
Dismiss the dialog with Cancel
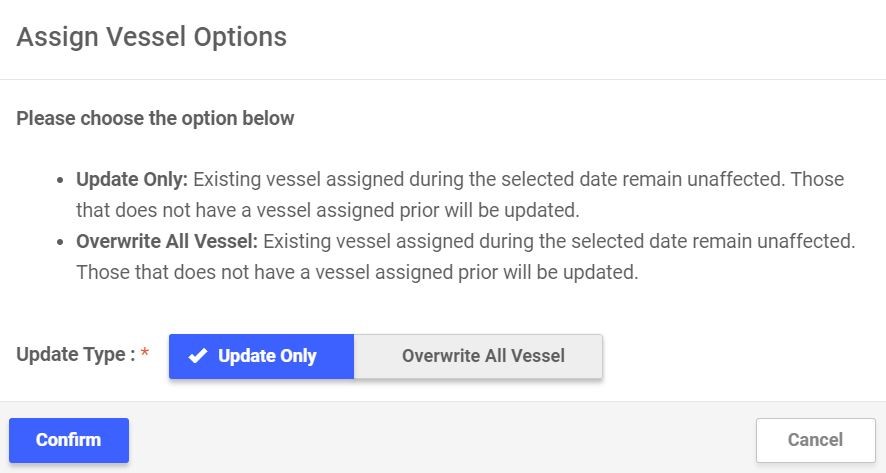815,440
